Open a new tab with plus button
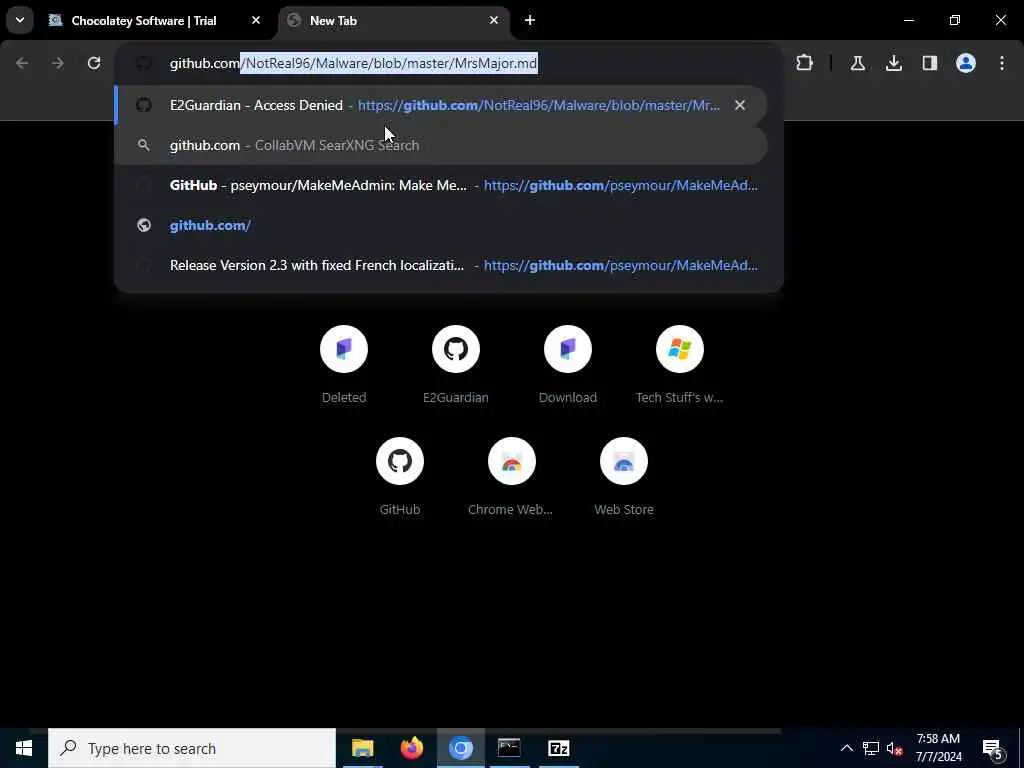1024x768 pixels. tap(530, 20)
